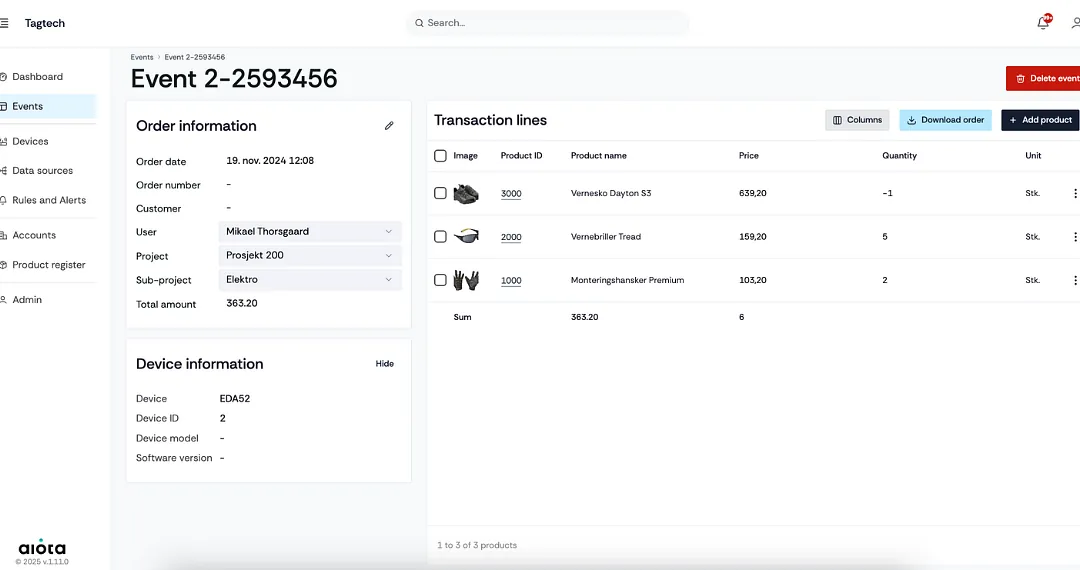Open the Sub-project dropdown Elektro
This screenshot has width=1080, height=570.
pos(310,280)
